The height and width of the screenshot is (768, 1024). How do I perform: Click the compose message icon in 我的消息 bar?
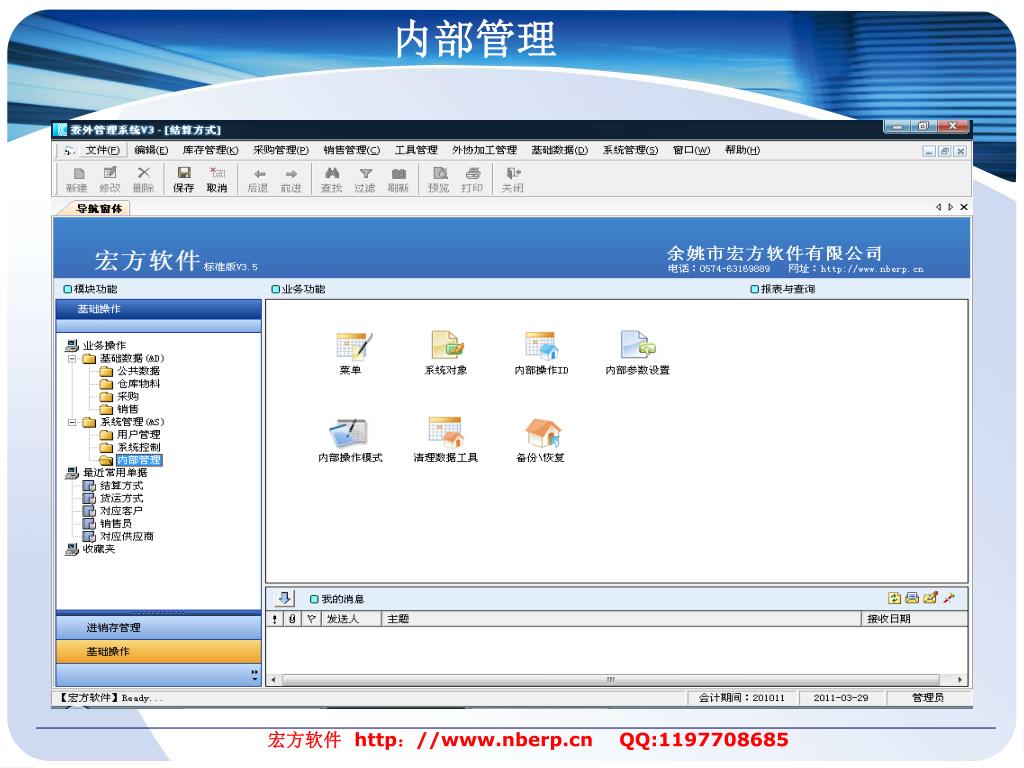point(931,598)
